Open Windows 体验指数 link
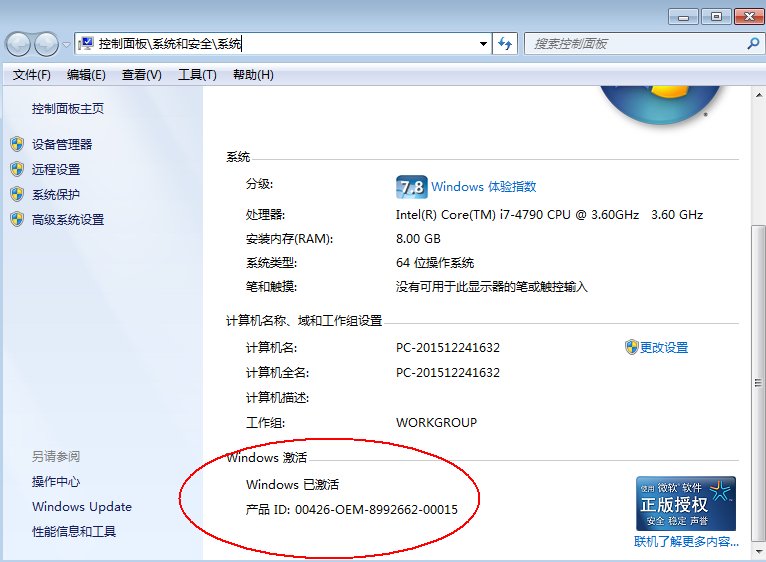This screenshot has width=766, height=562. [484, 187]
